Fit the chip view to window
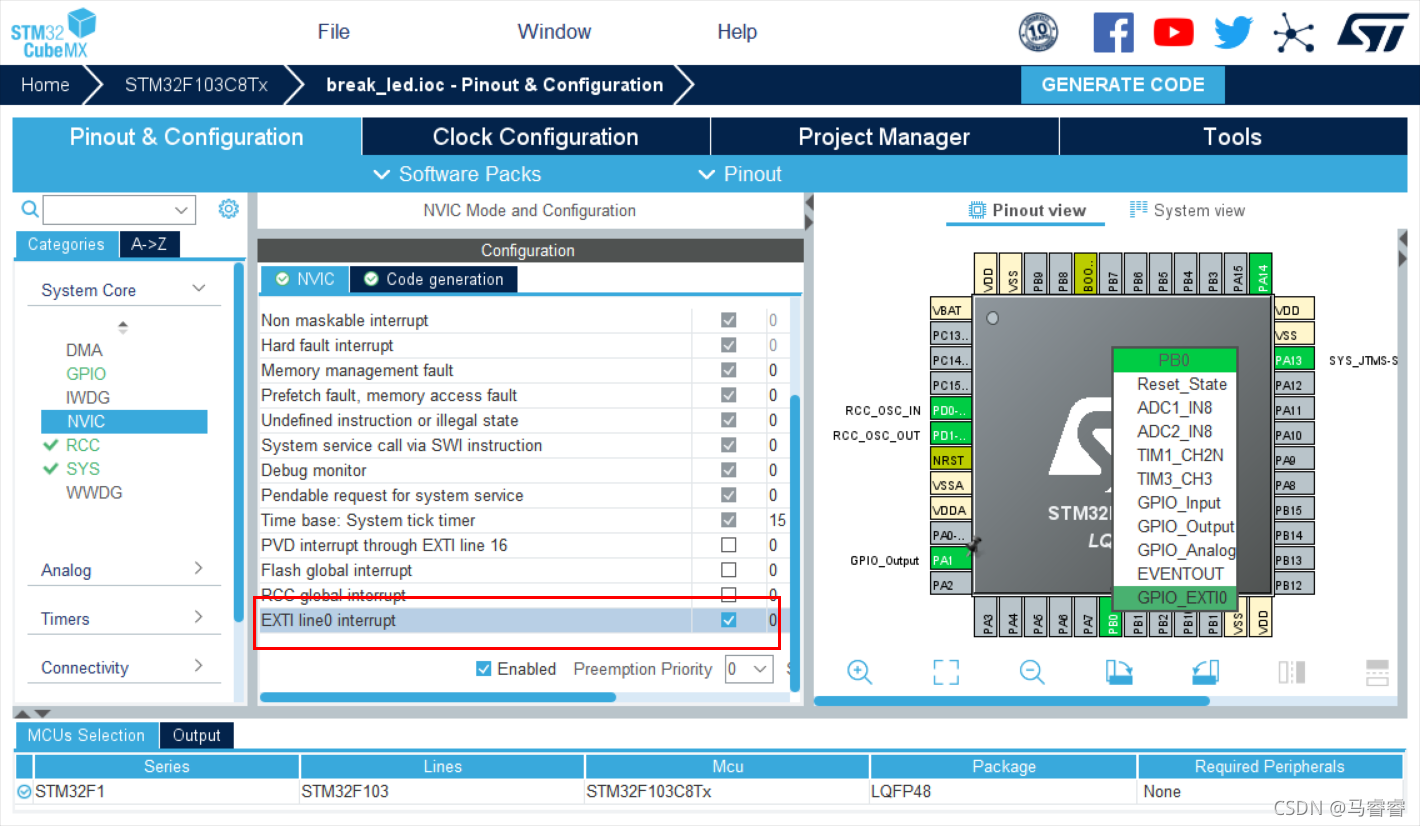1420x826 pixels. [x=946, y=671]
